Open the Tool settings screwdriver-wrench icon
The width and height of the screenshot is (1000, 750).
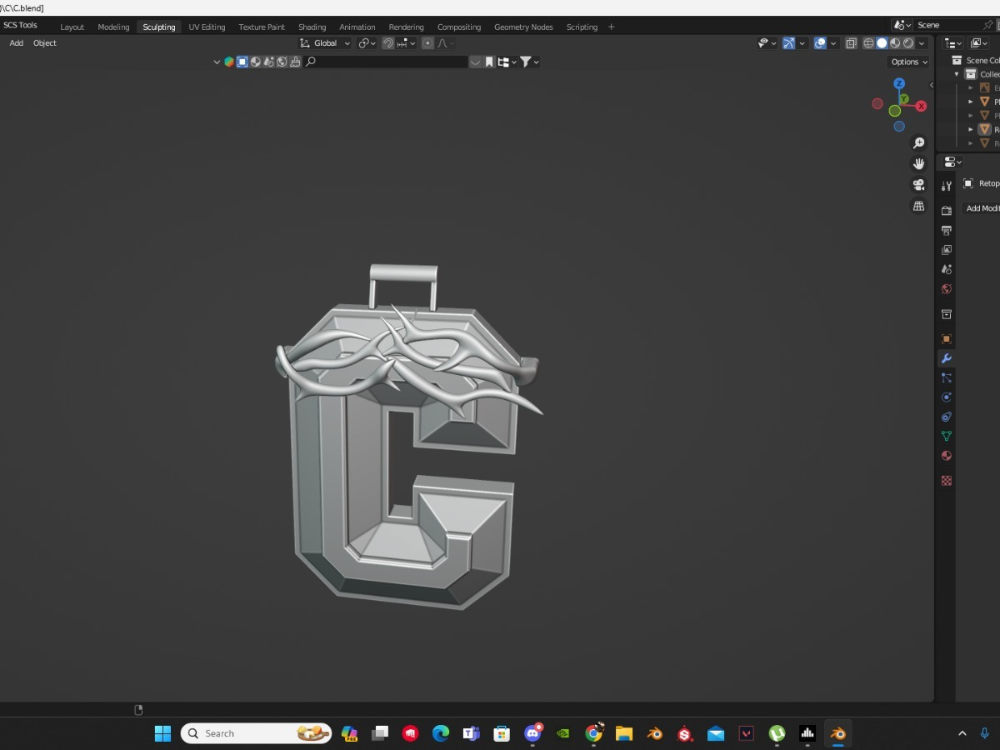click(x=946, y=184)
